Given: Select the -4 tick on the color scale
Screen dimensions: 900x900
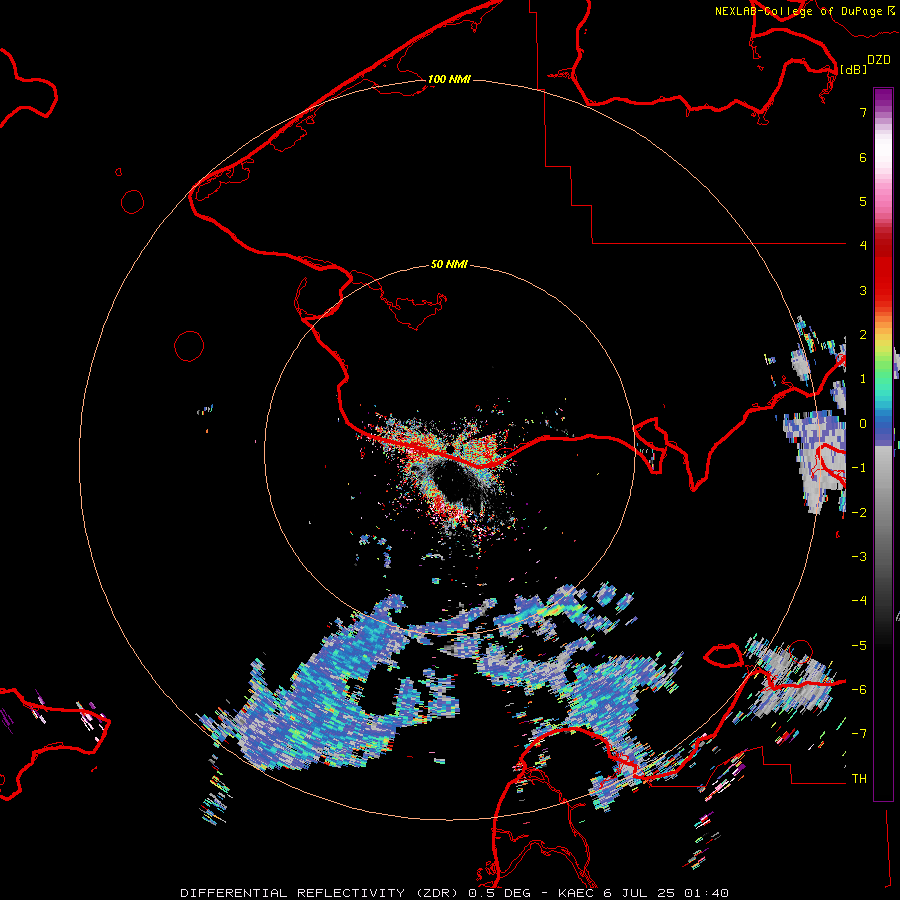Looking at the screenshot, I should 859,600.
